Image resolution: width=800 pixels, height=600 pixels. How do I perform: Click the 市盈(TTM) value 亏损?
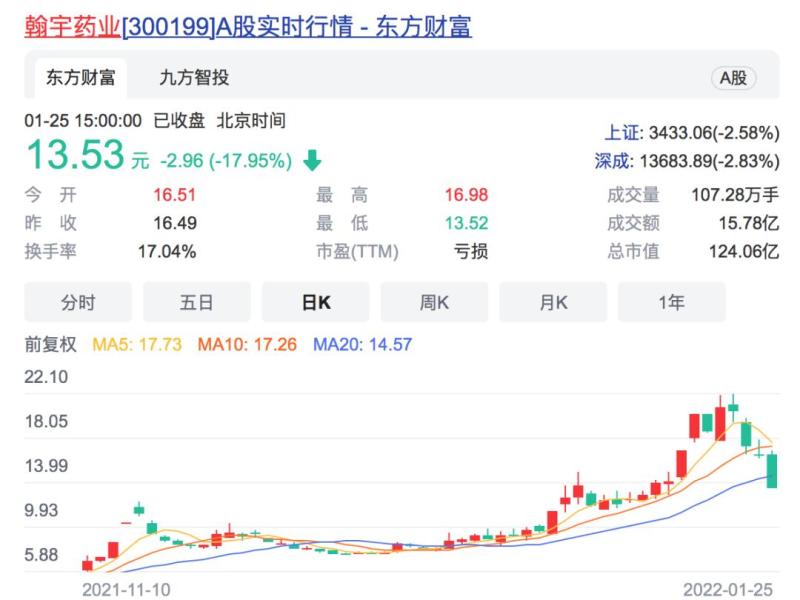pyautogui.click(x=470, y=252)
